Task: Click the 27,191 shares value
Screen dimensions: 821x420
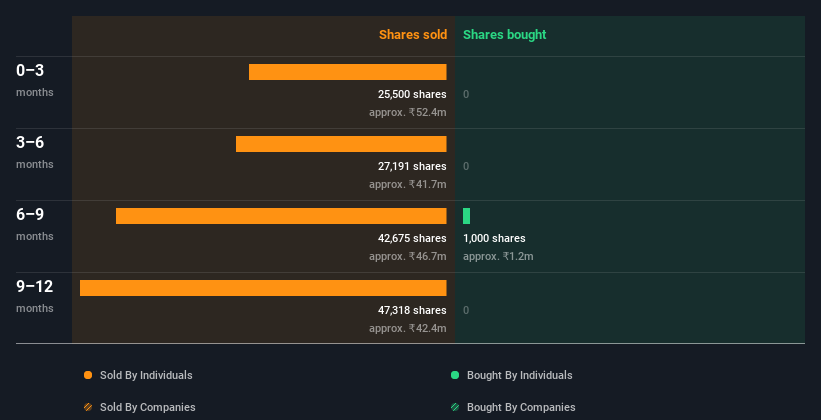Action: [x=412, y=166]
